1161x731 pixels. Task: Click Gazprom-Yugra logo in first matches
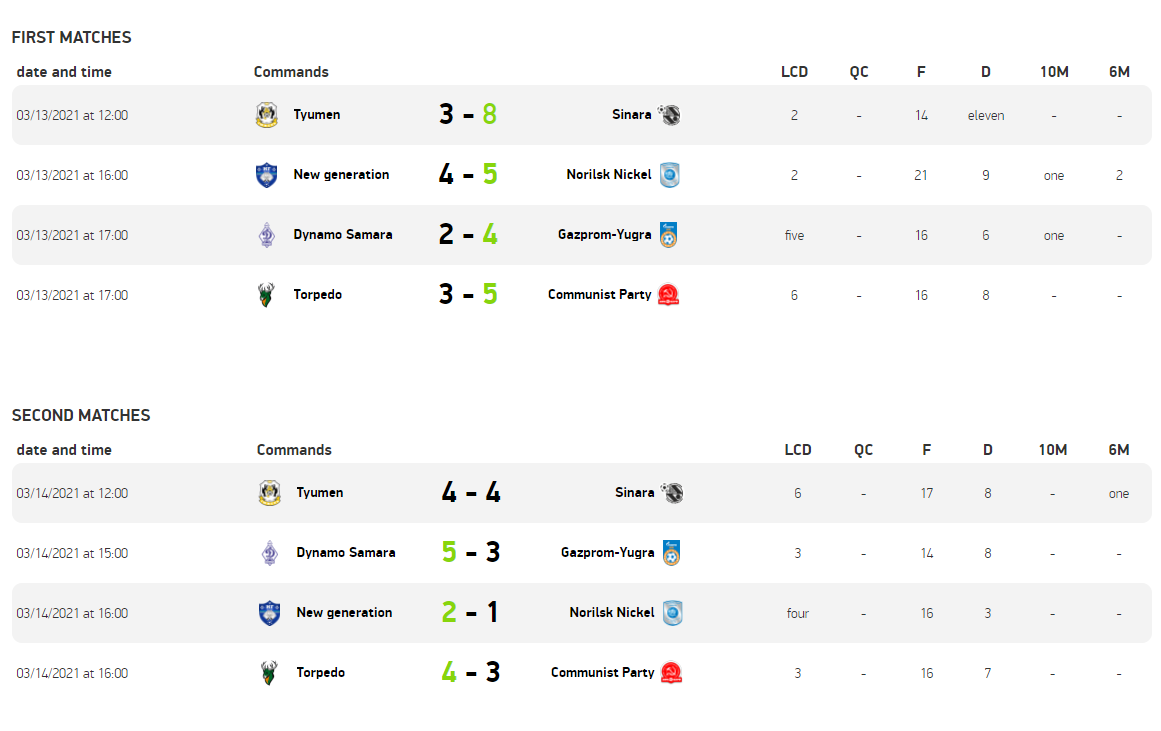[669, 235]
